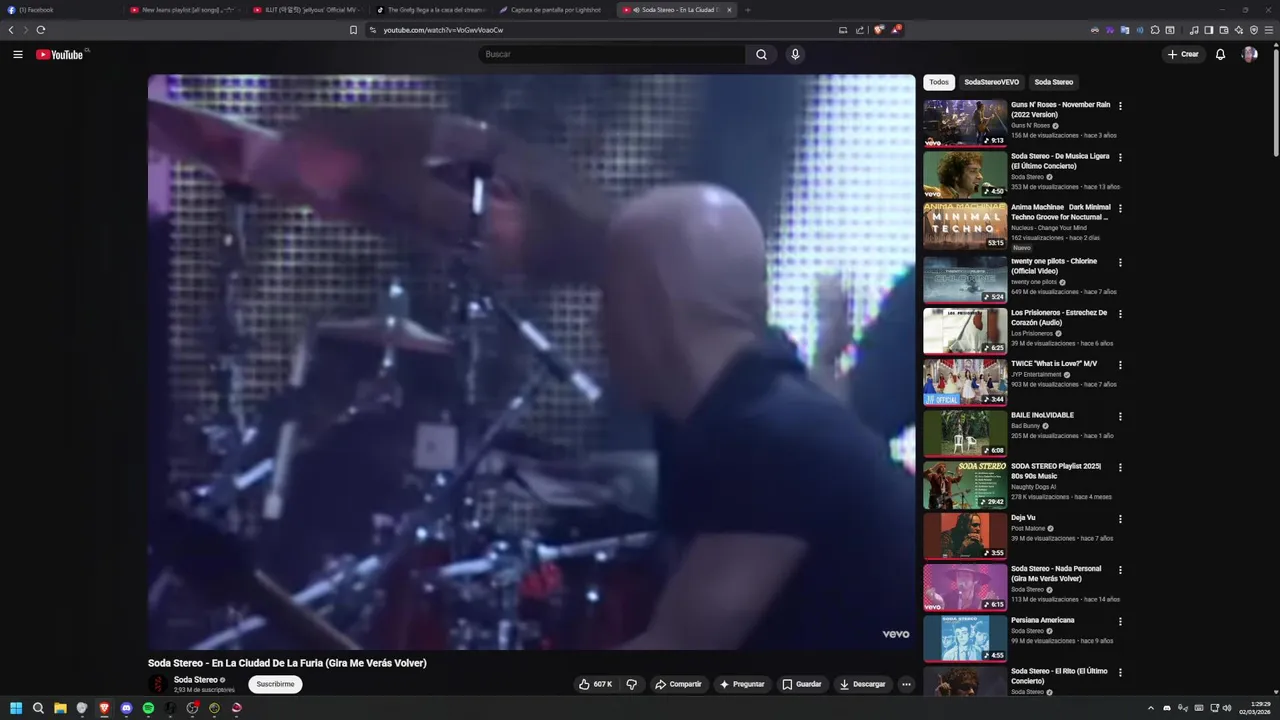
Task: Open Guns N' Roses November Rain thumbnail
Action: 965,123
